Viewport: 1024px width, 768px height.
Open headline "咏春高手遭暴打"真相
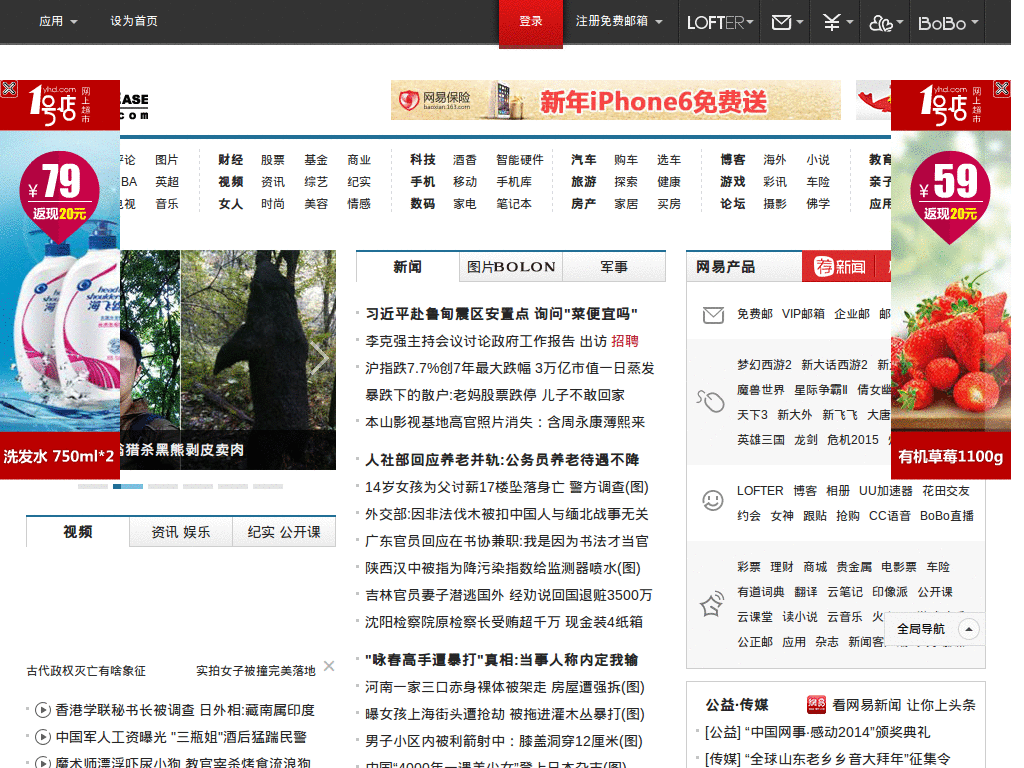pos(502,660)
